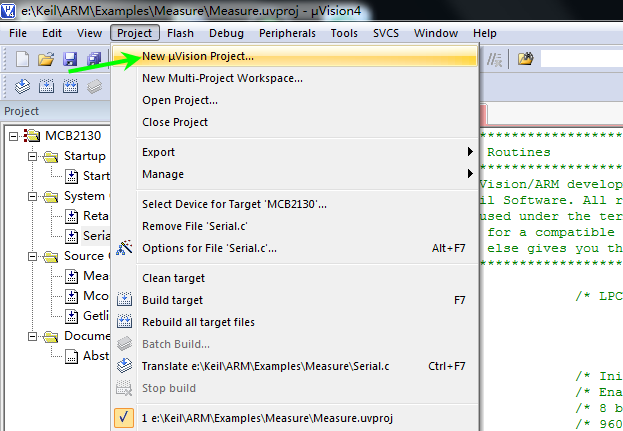Collapse the Source group in tree
This screenshot has height=431, width=623.
pos(33,257)
